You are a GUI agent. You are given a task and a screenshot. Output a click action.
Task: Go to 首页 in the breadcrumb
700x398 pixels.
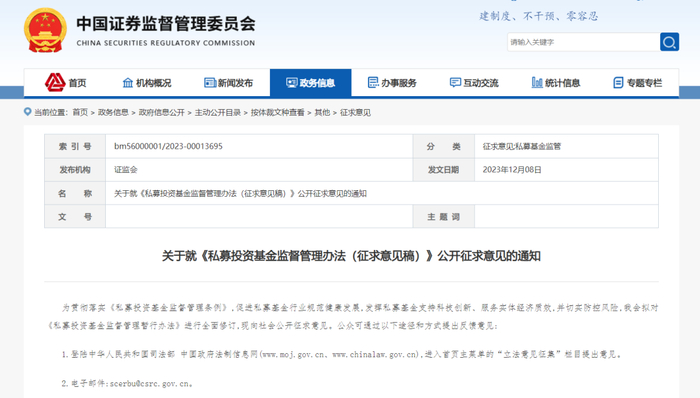(80, 112)
